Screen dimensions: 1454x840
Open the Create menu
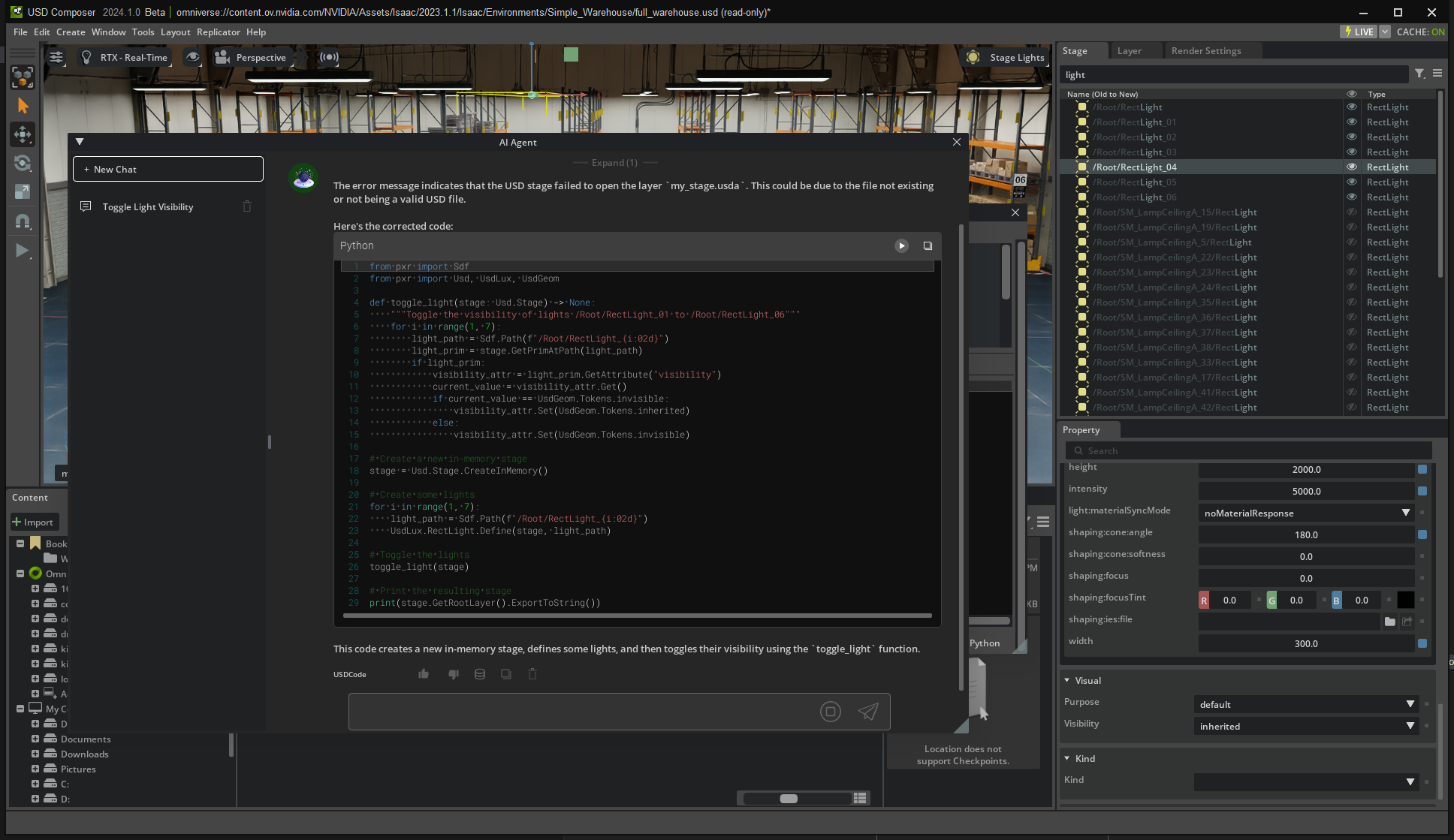pos(71,32)
